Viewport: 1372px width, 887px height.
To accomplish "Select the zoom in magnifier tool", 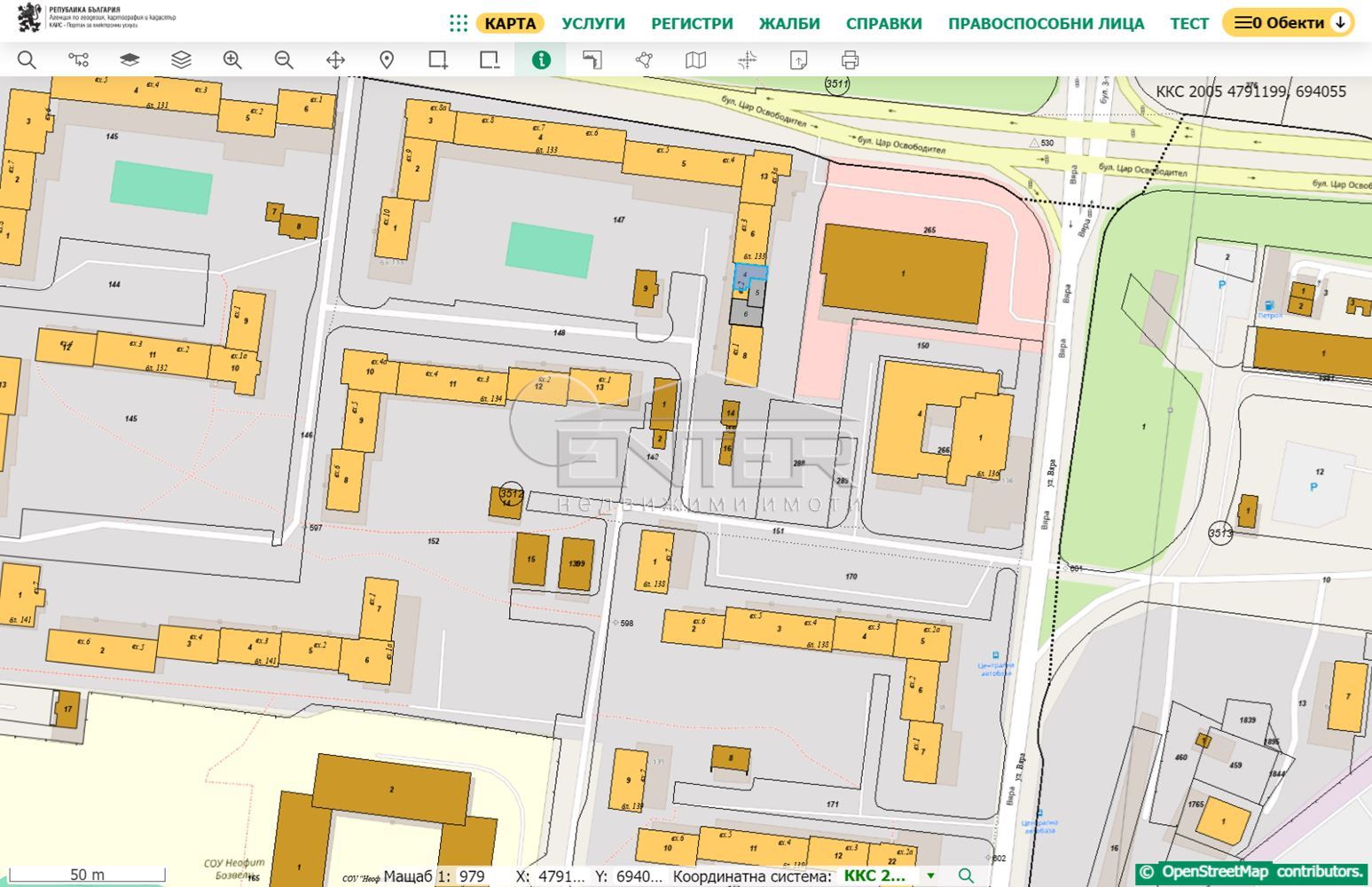I will pos(232,60).
